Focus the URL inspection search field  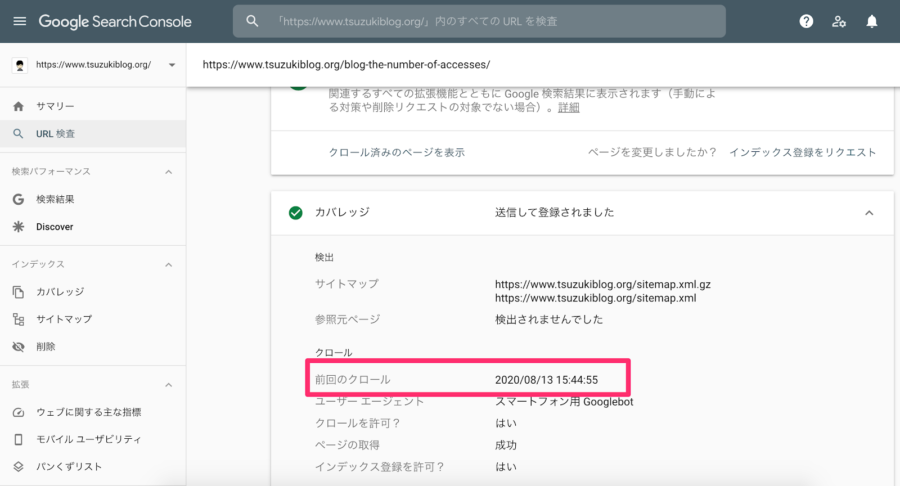click(479, 21)
